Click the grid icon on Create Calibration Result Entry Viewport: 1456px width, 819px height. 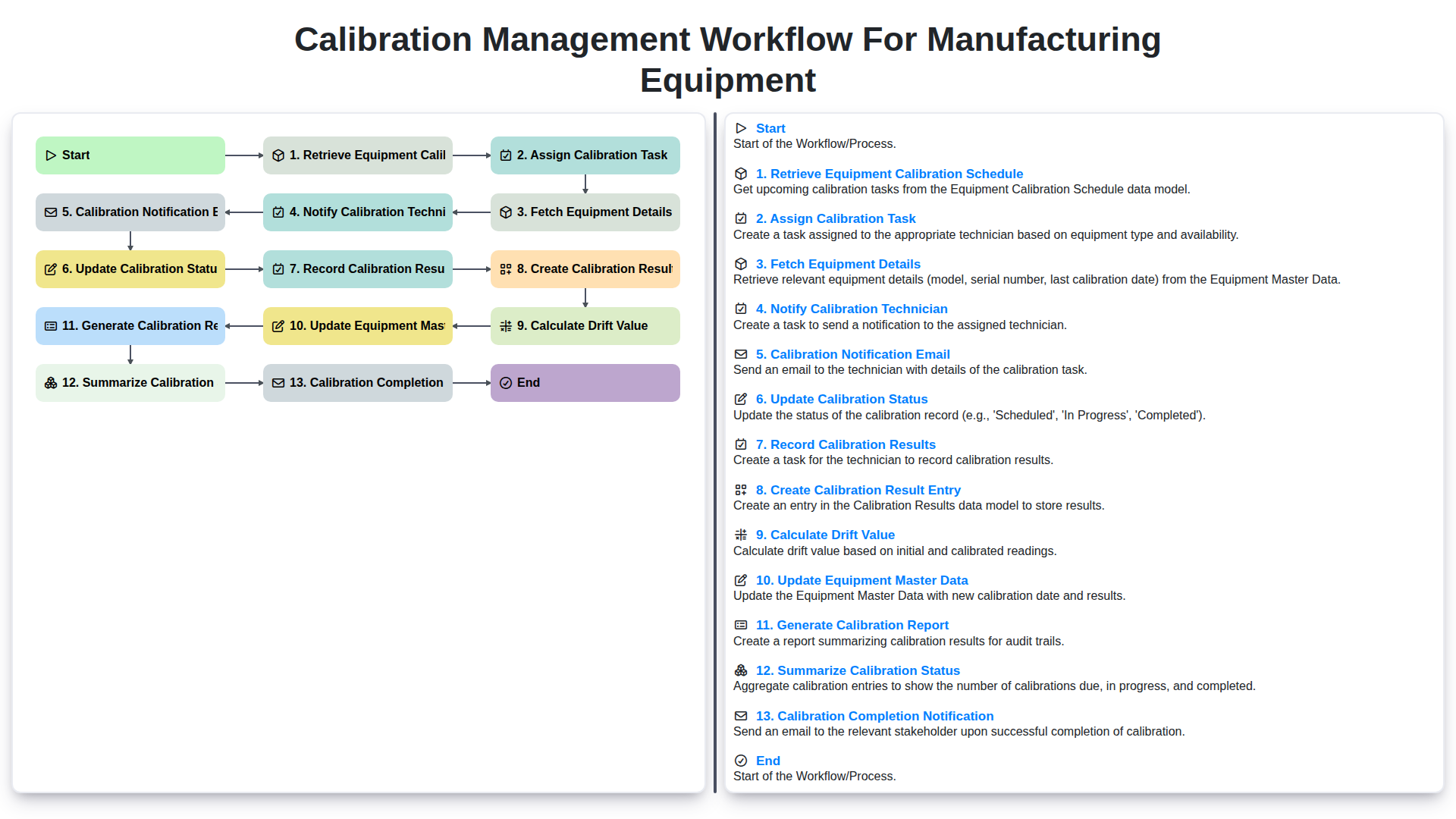point(506,268)
